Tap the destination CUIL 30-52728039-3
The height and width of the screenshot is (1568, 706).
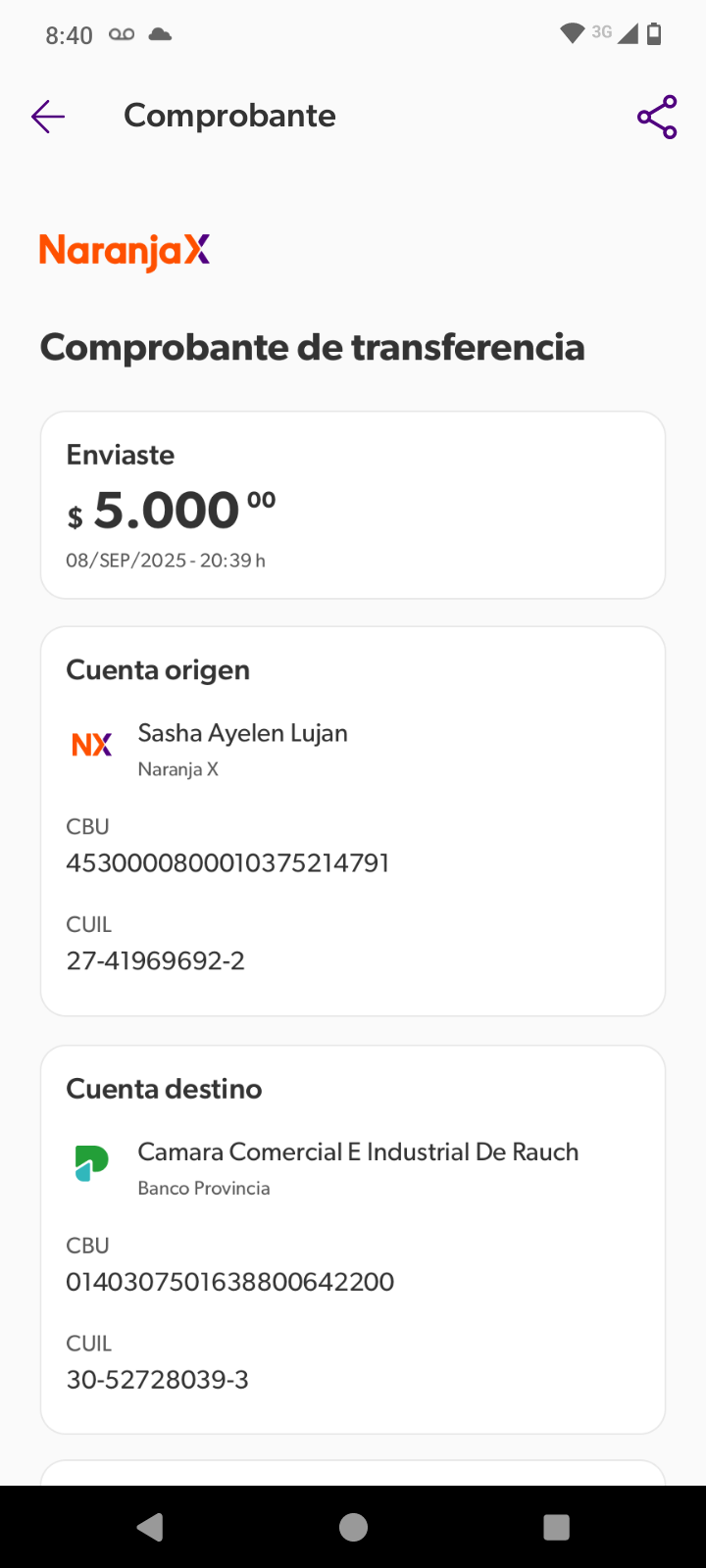(157, 1380)
